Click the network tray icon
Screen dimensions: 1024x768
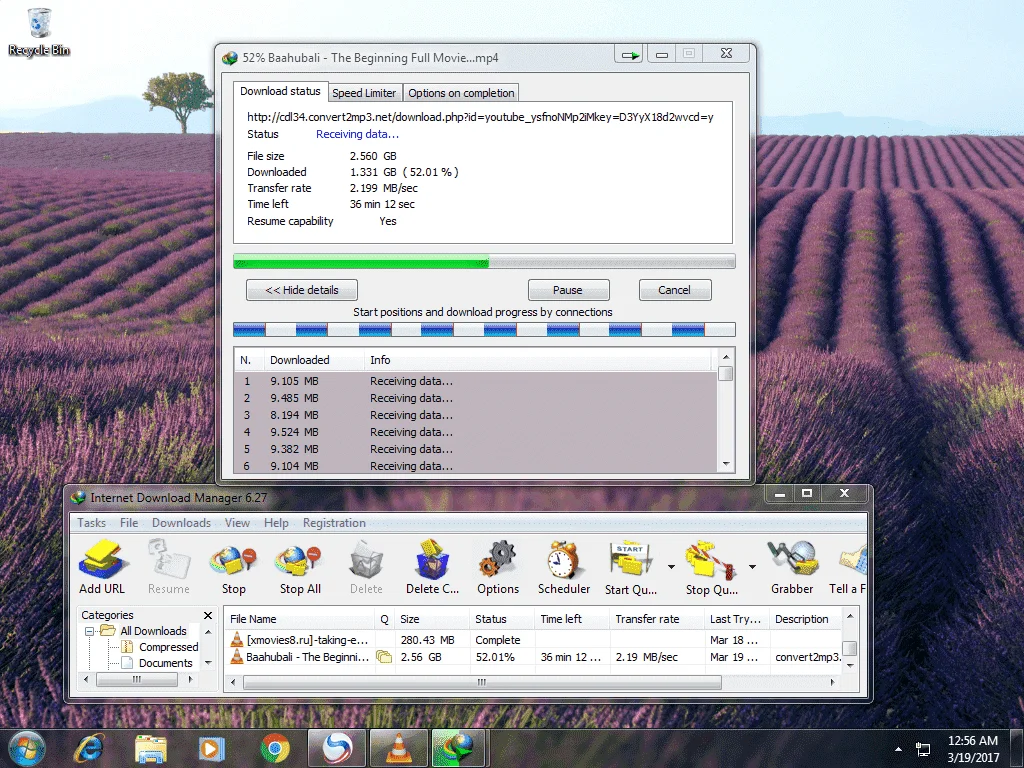click(923, 749)
